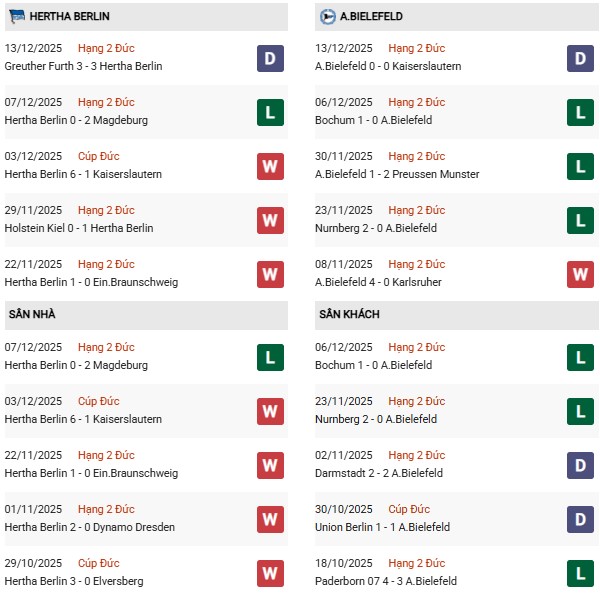Click the HERTHA BERLIN header title

tap(63, 17)
